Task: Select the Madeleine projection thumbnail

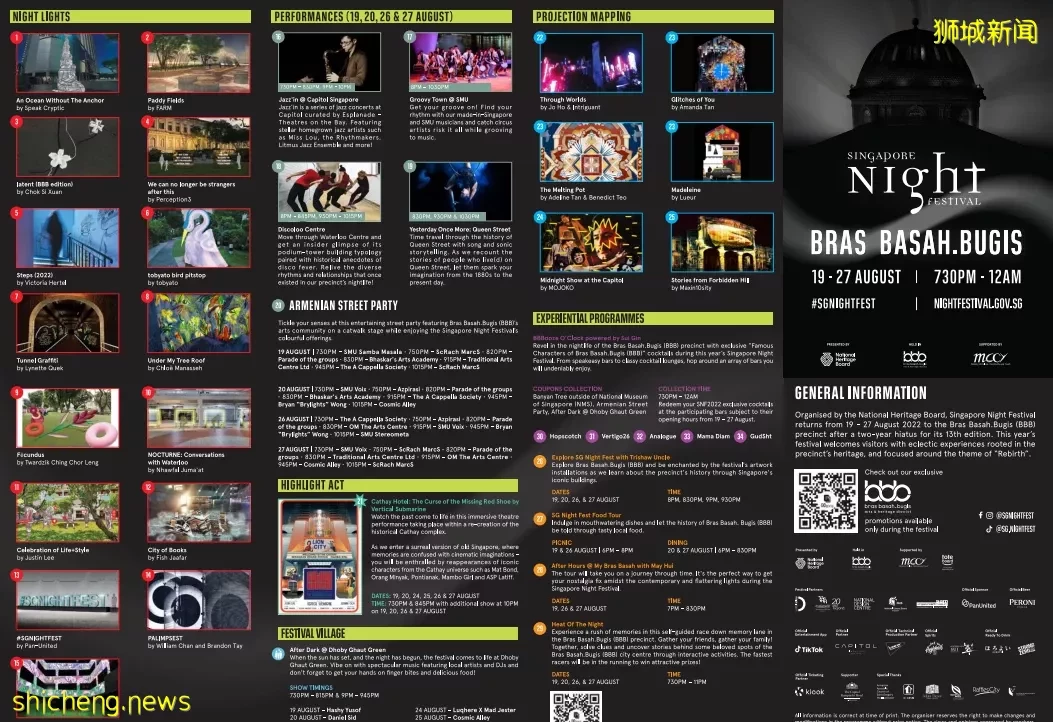Action: click(722, 152)
